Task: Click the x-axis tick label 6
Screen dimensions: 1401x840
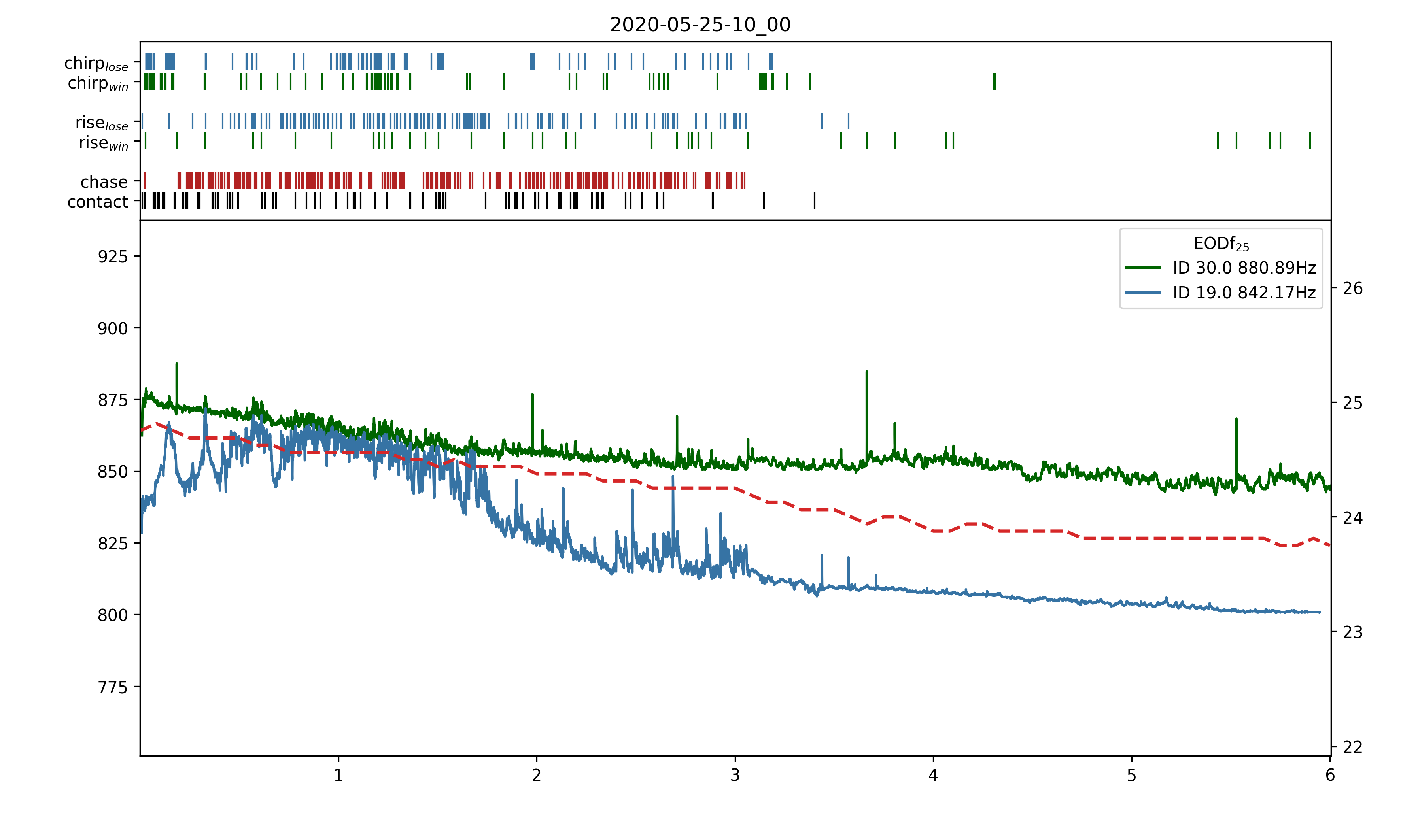Action: [1330, 775]
